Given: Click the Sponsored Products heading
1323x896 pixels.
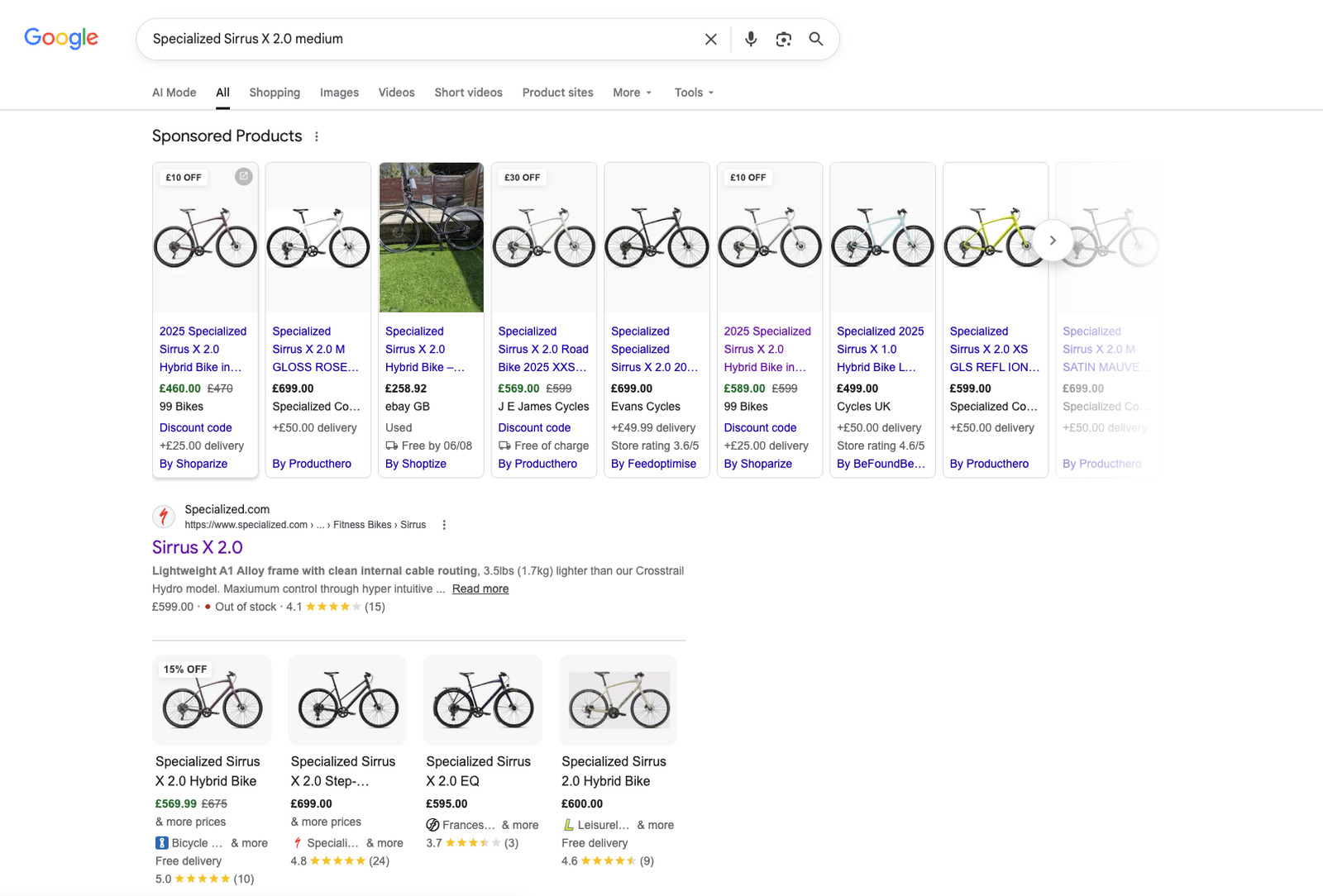Looking at the screenshot, I should [x=227, y=136].
